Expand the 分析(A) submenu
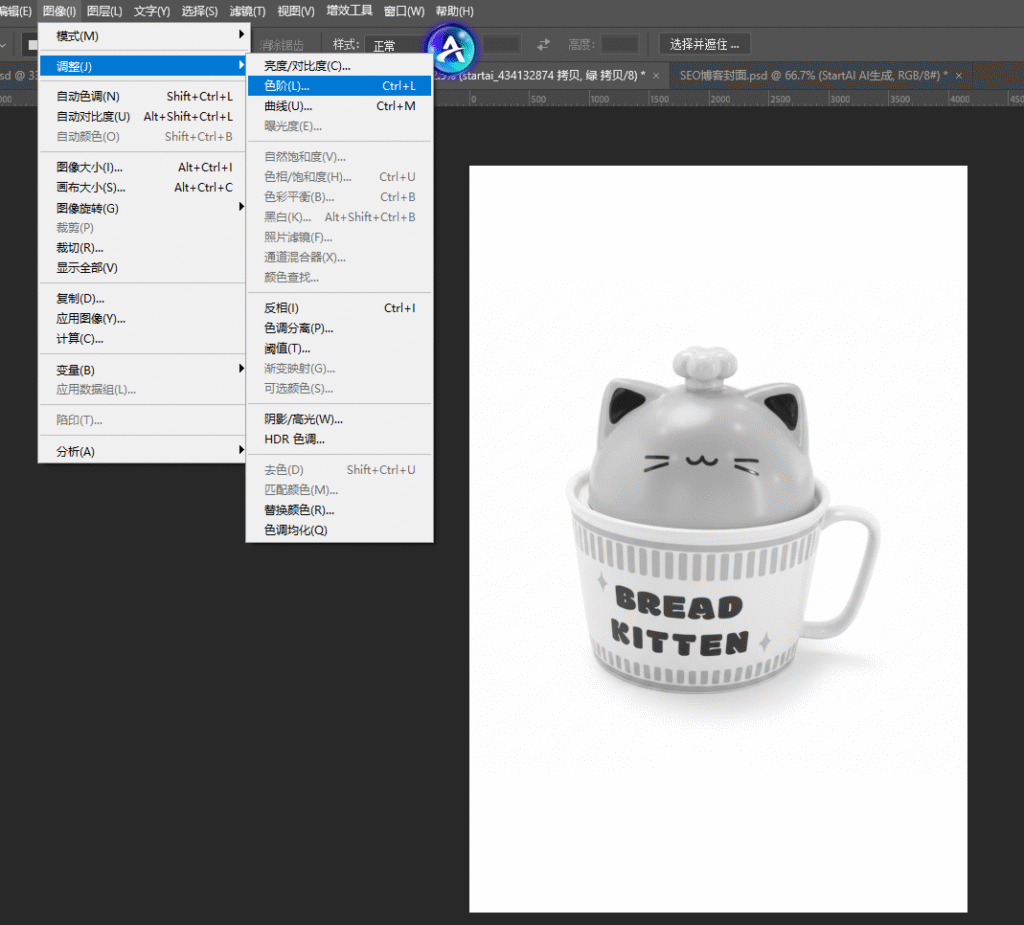The width and height of the screenshot is (1024, 925). 142,451
